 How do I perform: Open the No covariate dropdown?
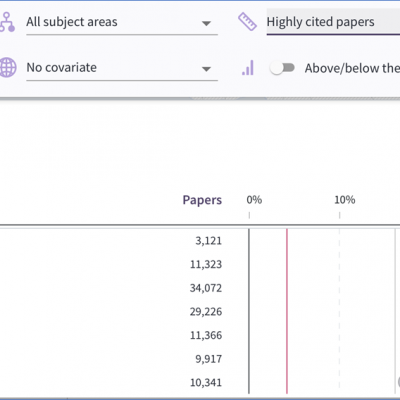coord(122,68)
